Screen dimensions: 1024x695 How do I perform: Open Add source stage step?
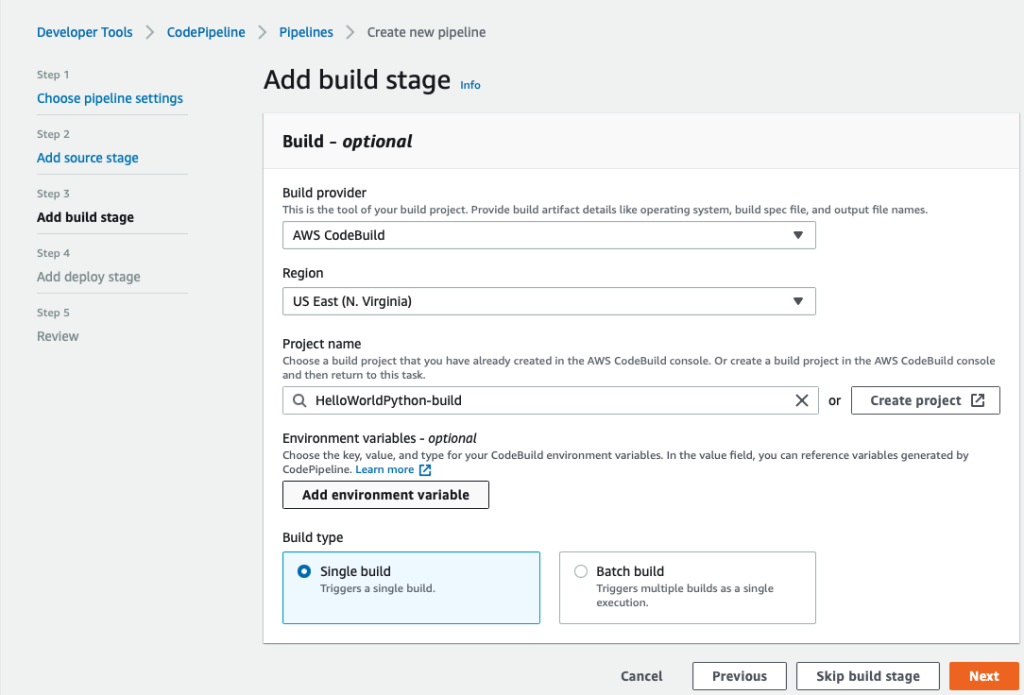pos(88,158)
